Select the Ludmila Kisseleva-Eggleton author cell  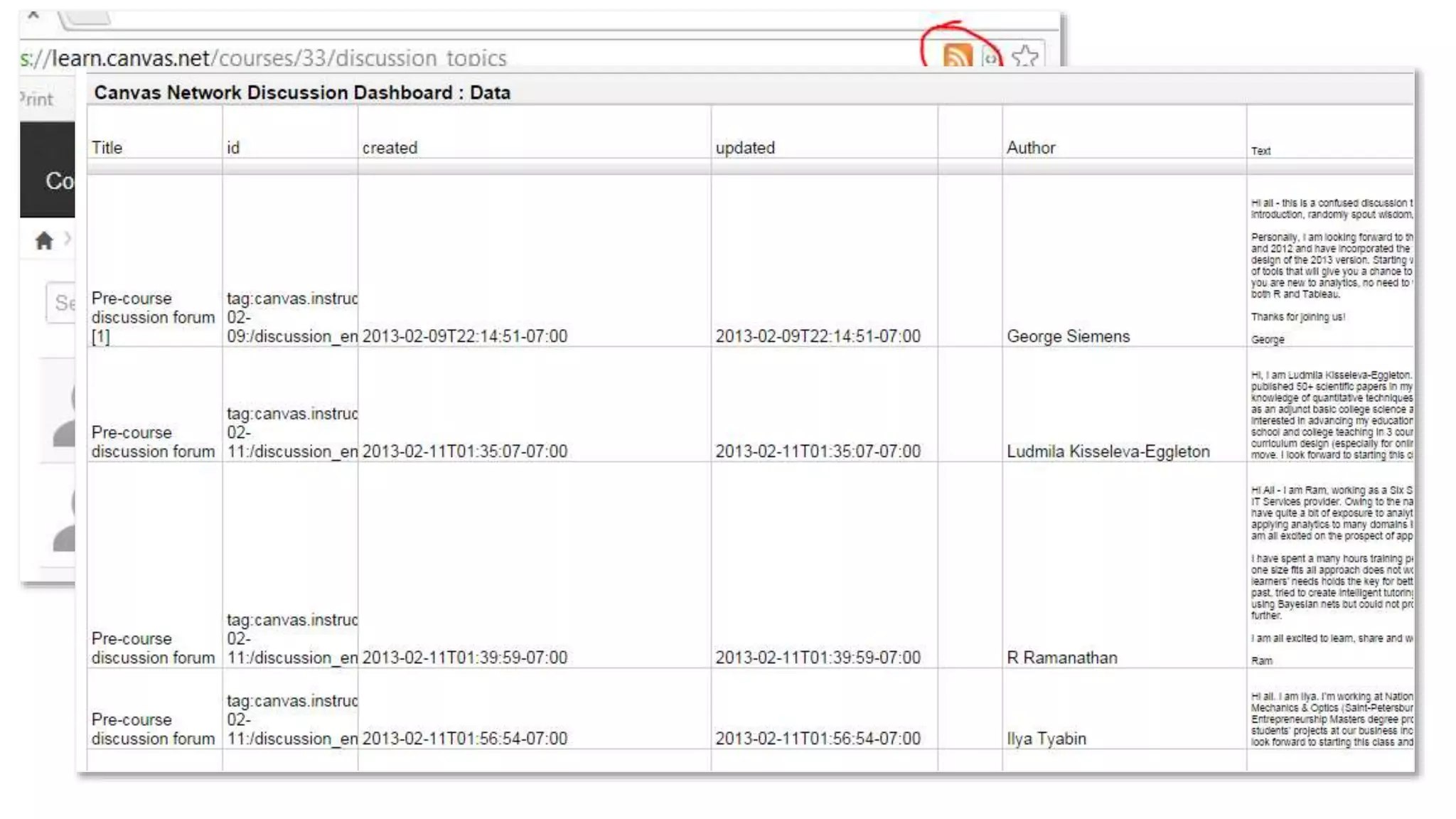pyautogui.click(x=1107, y=451)
